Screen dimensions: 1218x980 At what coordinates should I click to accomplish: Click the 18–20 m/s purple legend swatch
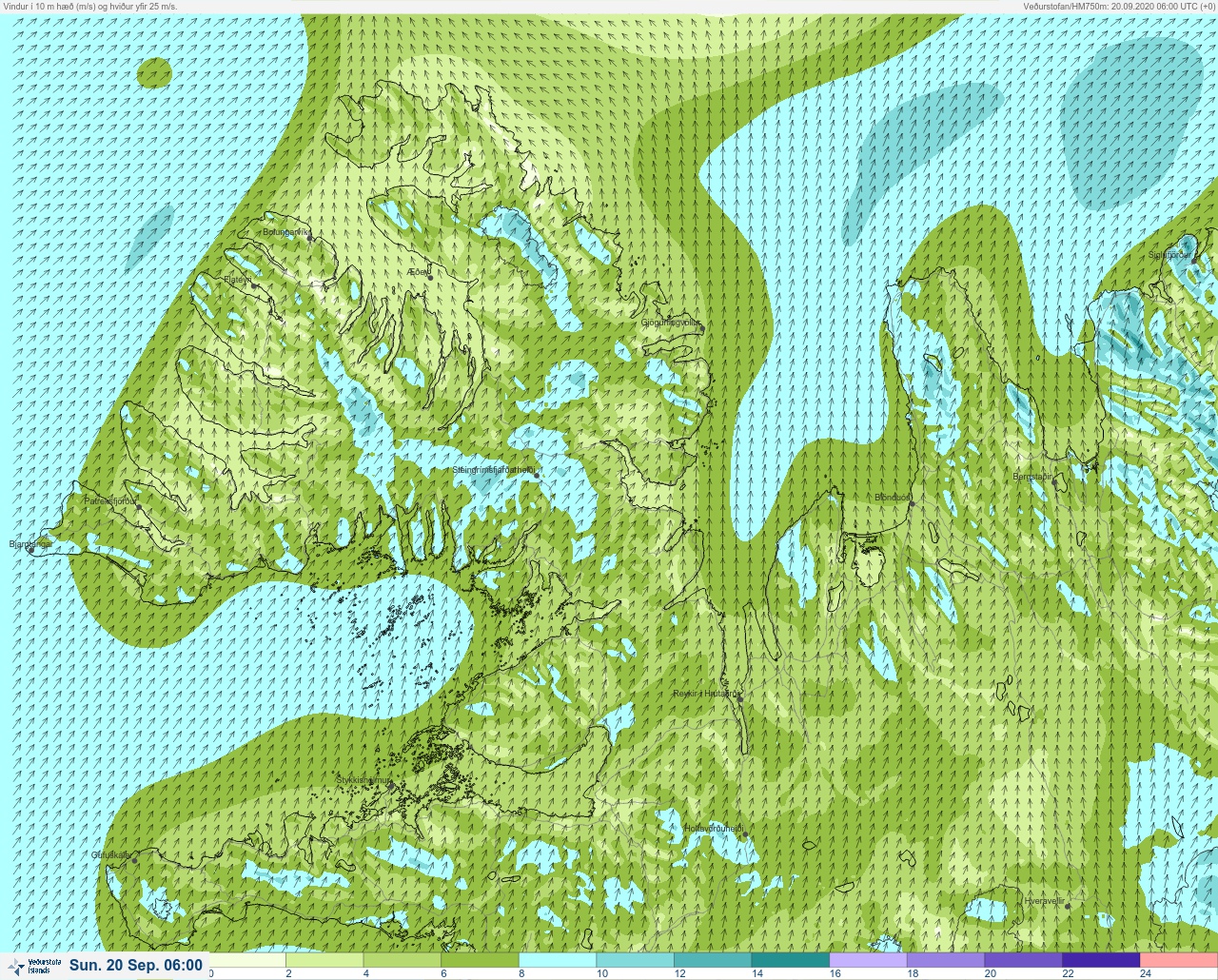tap(946, 960)
